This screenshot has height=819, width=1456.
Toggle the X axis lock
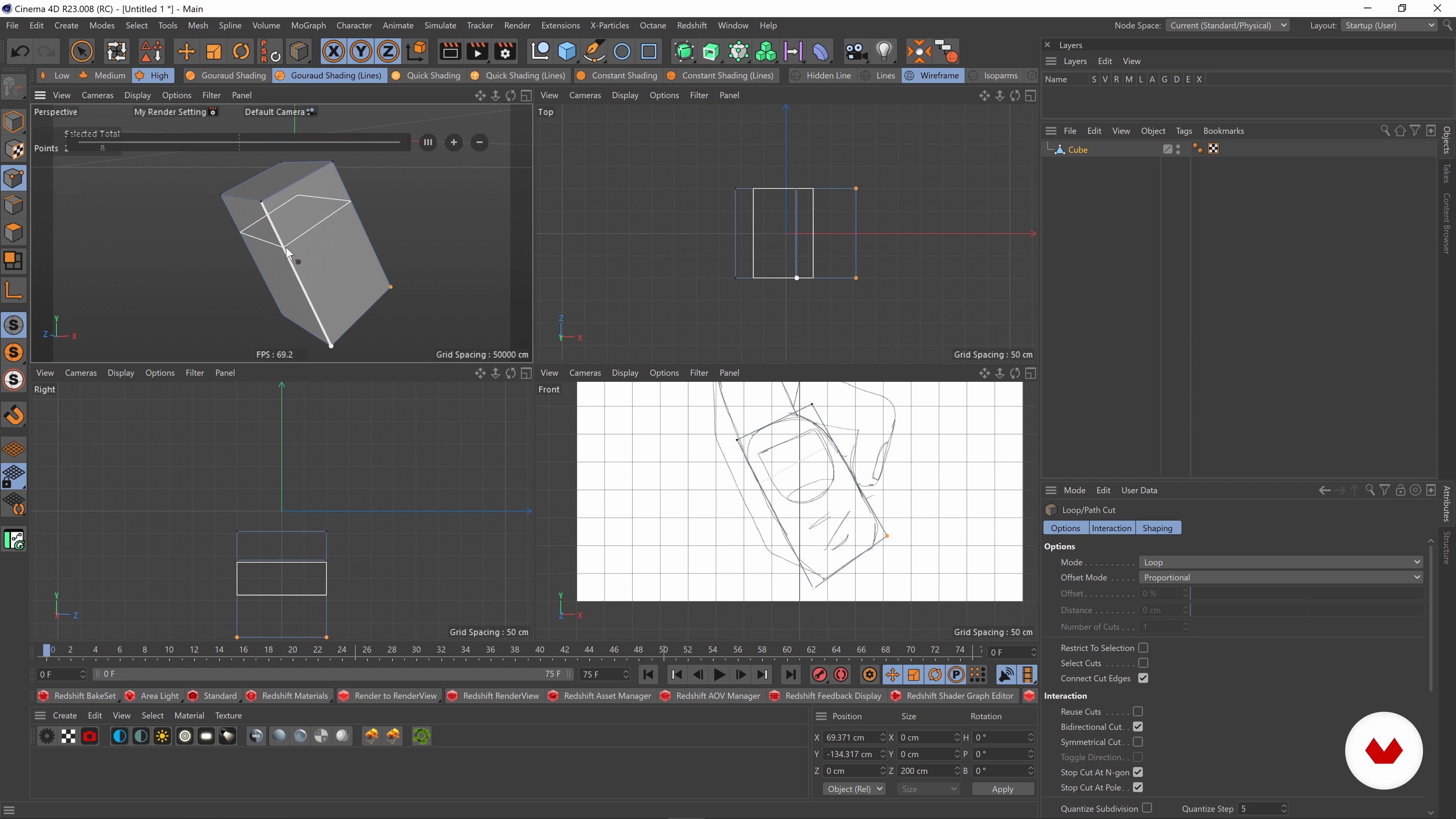point(334,52)
